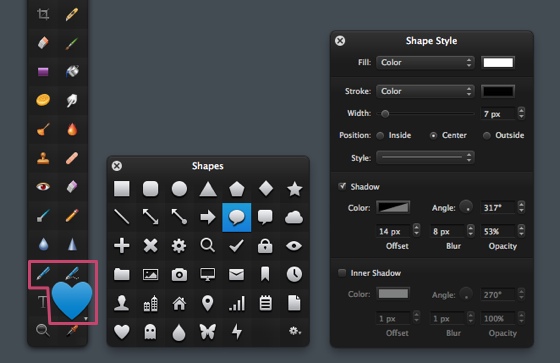Enable the Inner Shadow checkbox
Screen dimensions: 560x363
(x=342, y=273)
